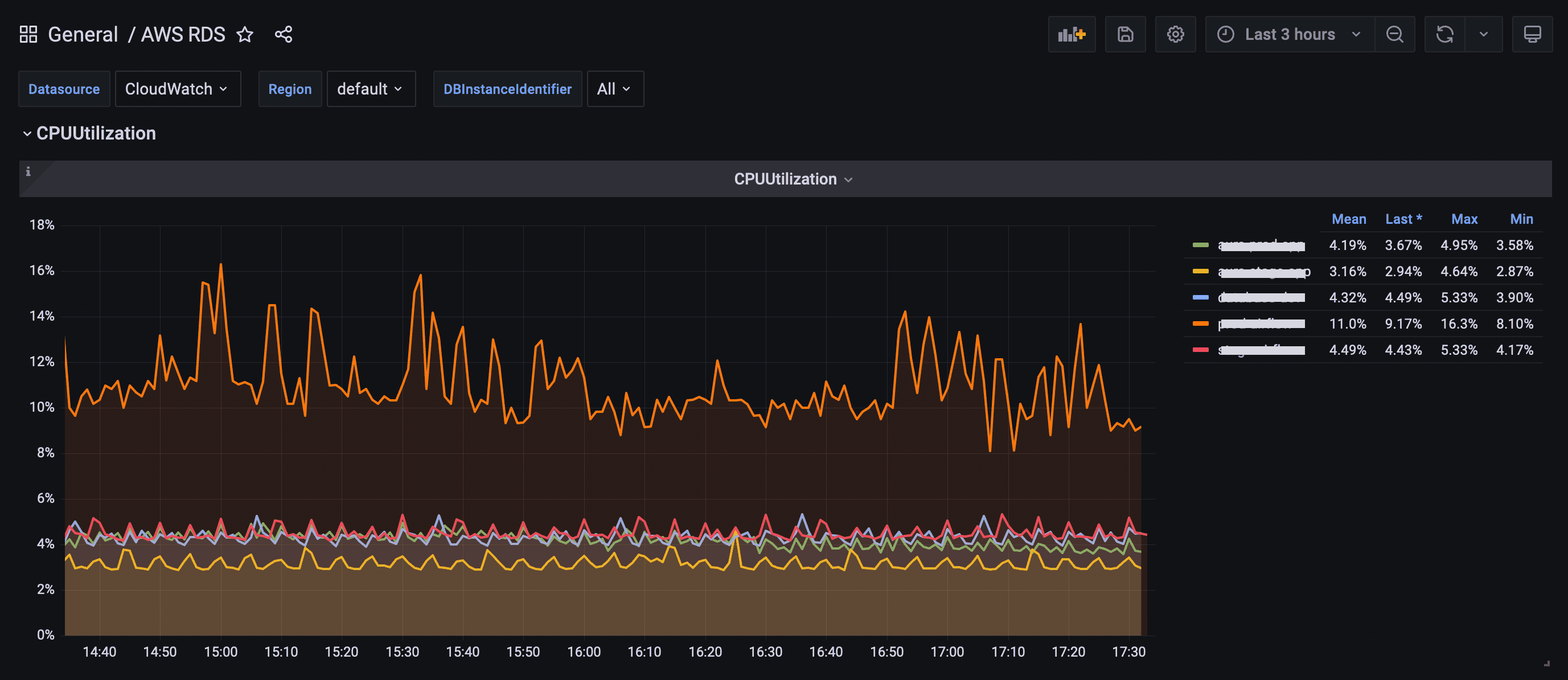The height and width of the screenshot is (680, 1568).
Task: Open the dashboard settings gear
Action: click(1175, 35)
